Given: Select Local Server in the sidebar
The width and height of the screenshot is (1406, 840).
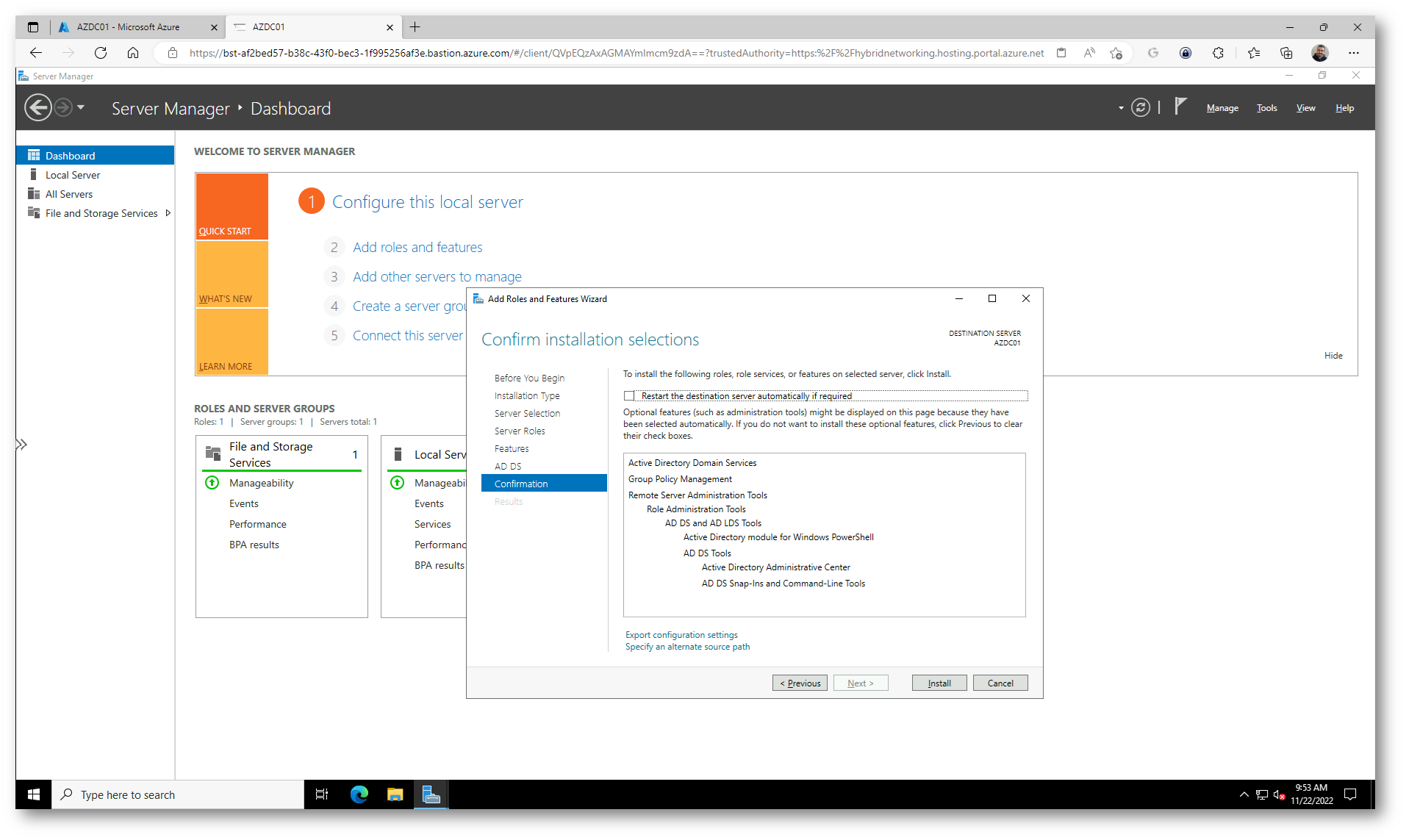Looking at the screenshot, I should (73, 175).
